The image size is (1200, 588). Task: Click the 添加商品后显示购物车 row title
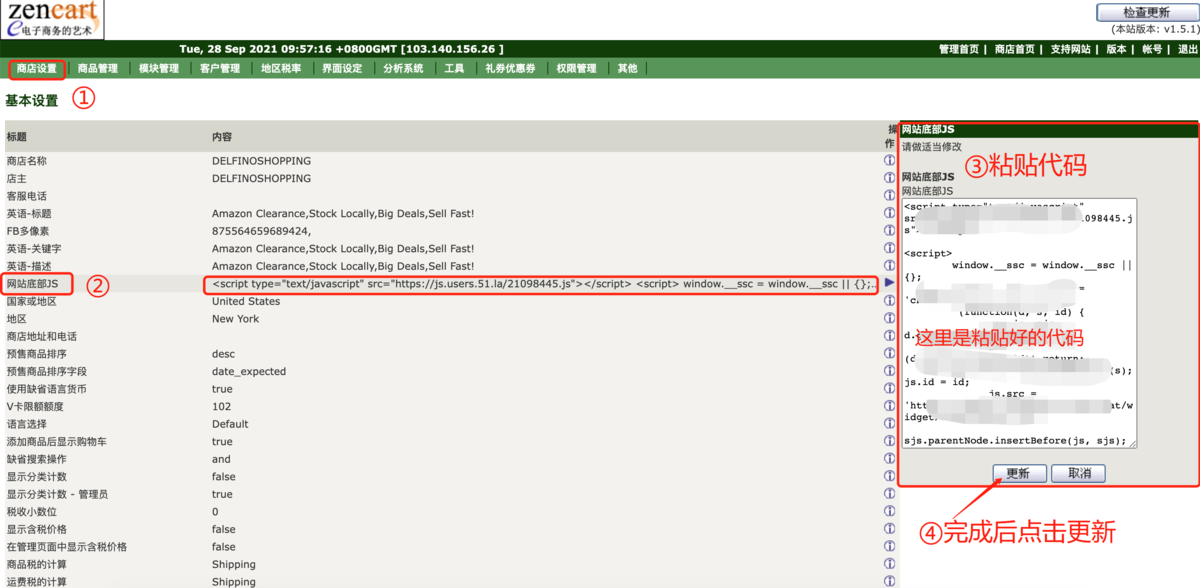pyautogui.click(x=56, y=441)
